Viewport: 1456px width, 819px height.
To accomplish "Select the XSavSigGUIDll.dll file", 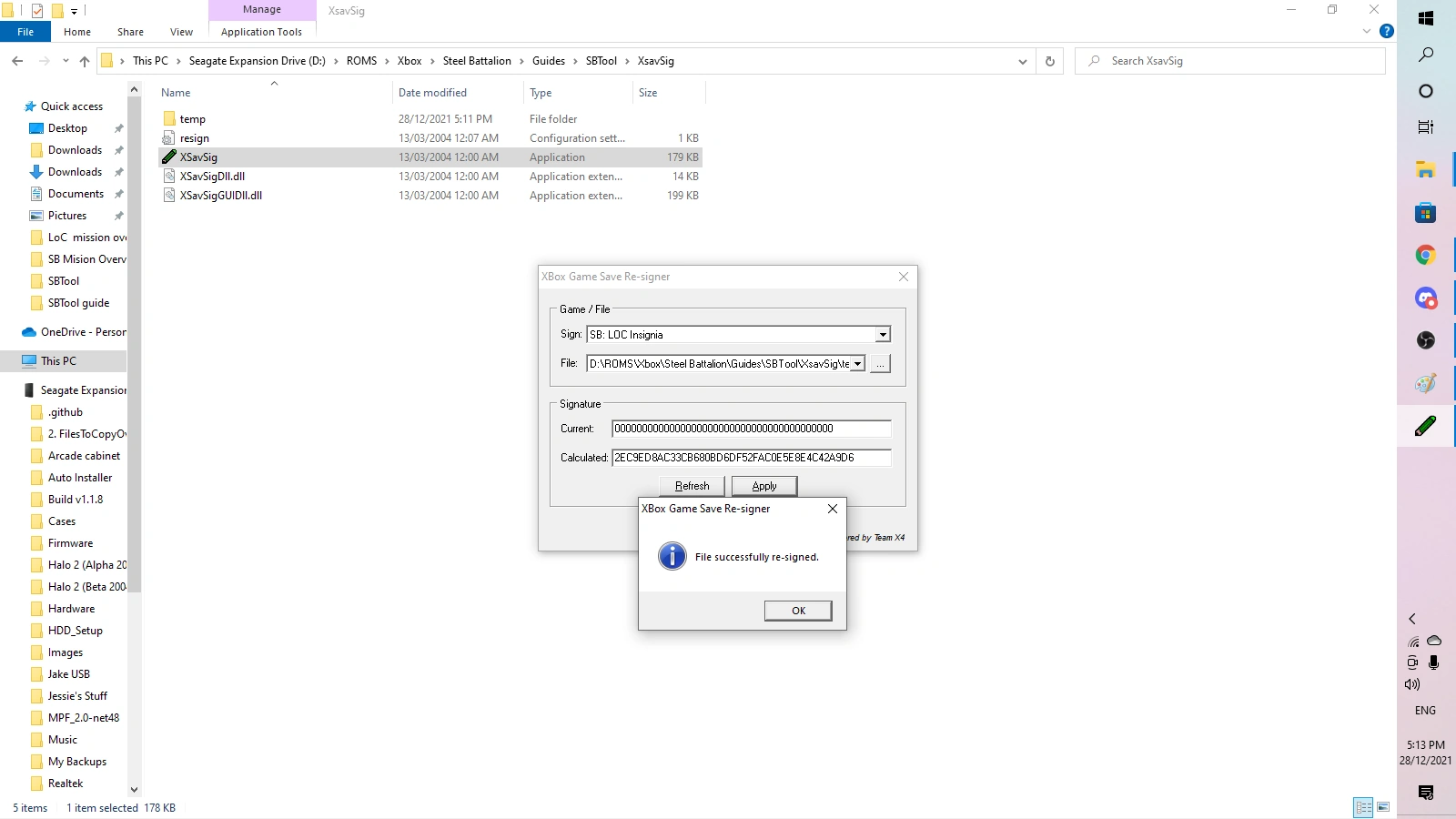I will point(430,196).
